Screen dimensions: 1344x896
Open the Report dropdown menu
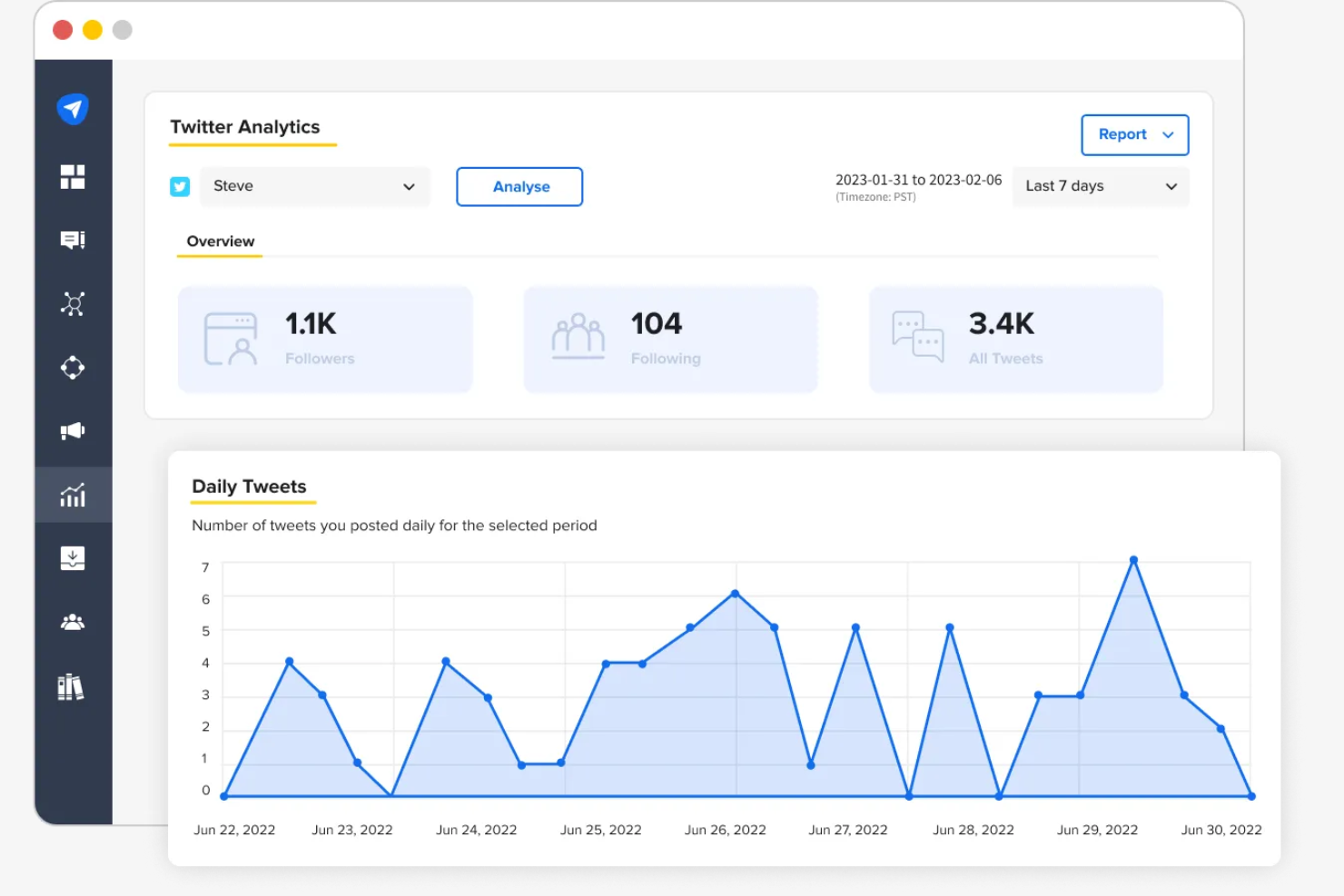pyautogui.click(x=1134, y=134)
